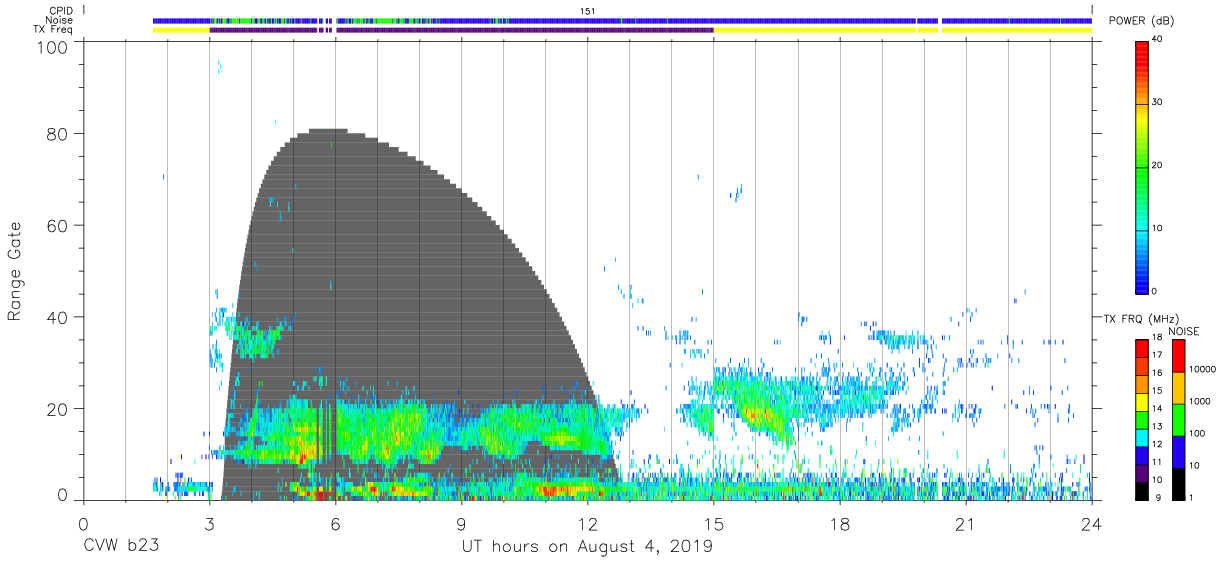Click the 'CVW b23' radar beam label

click(x=122, y=546)
